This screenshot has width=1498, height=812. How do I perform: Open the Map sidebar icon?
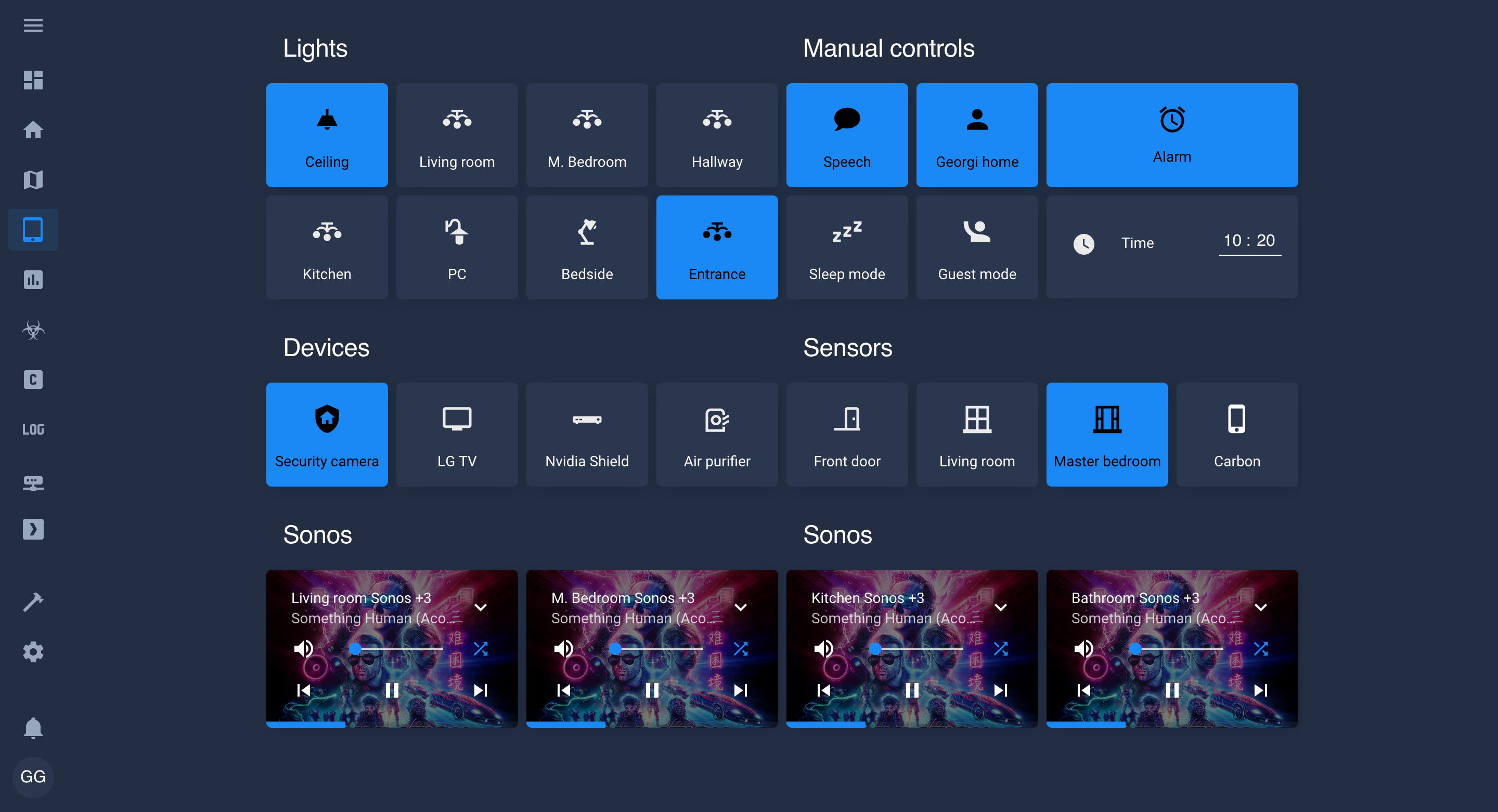tap(33, 179)
